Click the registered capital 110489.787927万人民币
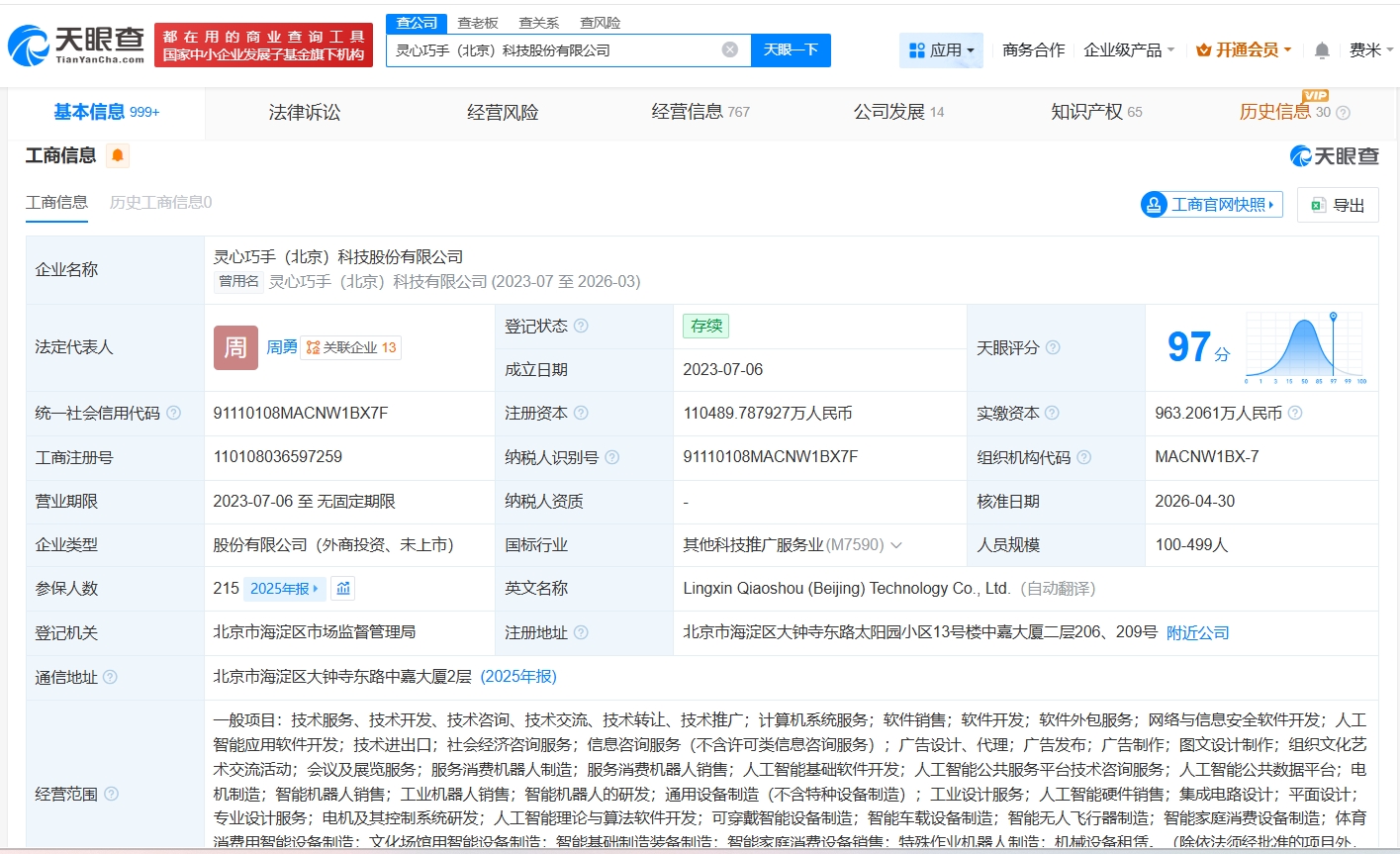 [768, 413]
